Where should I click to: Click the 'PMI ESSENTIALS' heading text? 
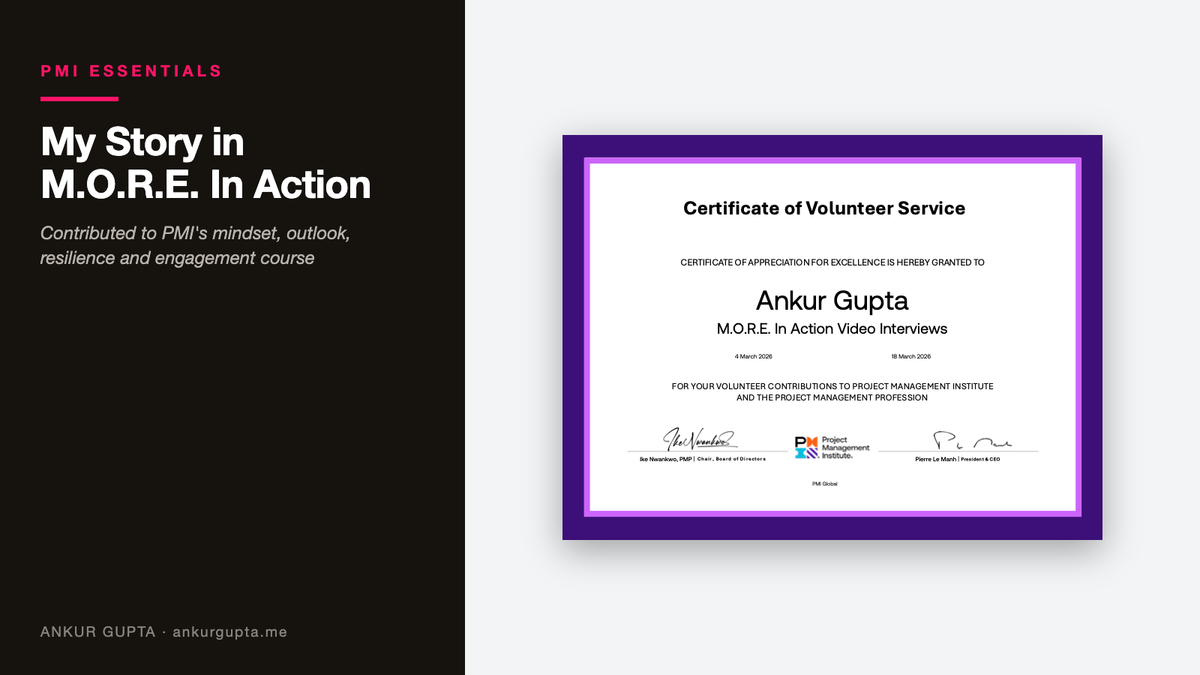click(x=131, y=71)
